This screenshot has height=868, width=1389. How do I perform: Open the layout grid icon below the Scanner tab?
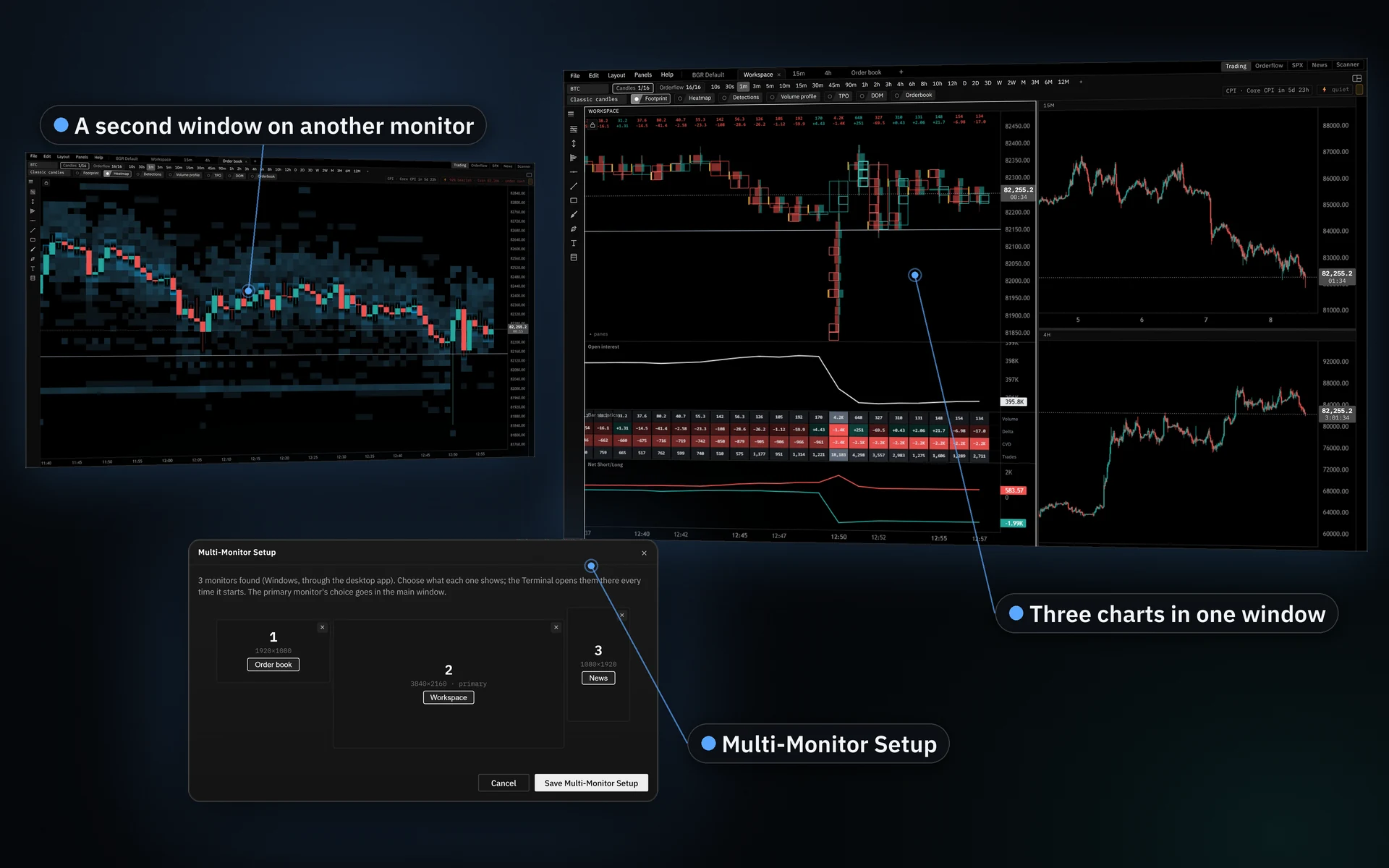click(1357, 78)
